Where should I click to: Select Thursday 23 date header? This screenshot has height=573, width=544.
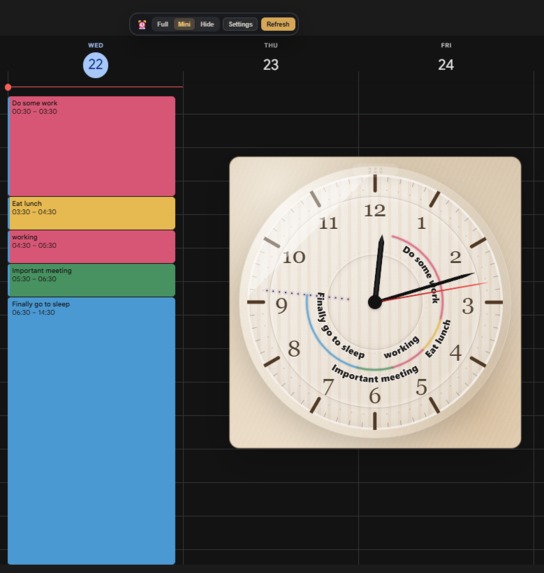click(x=271, y=65)
